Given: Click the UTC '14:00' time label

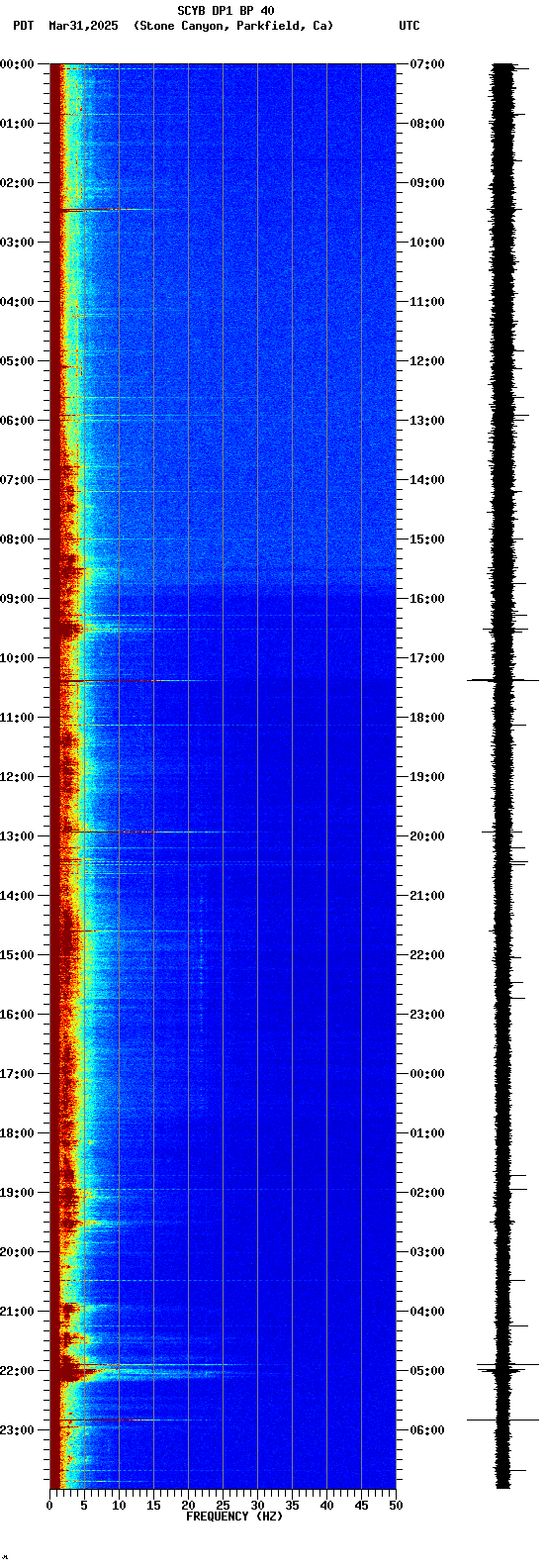Looking at the screenshot, I should (427, 480).
